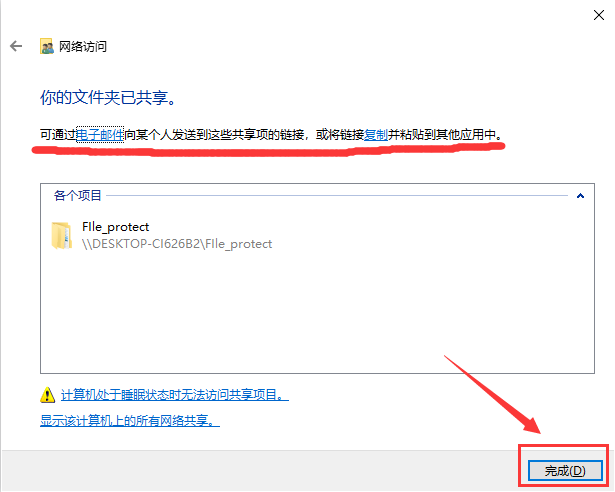The height and width of the screenshot is (492, 615).
Task: Click the 复制 link to copy the share link
Action: (x=376, y=135)
